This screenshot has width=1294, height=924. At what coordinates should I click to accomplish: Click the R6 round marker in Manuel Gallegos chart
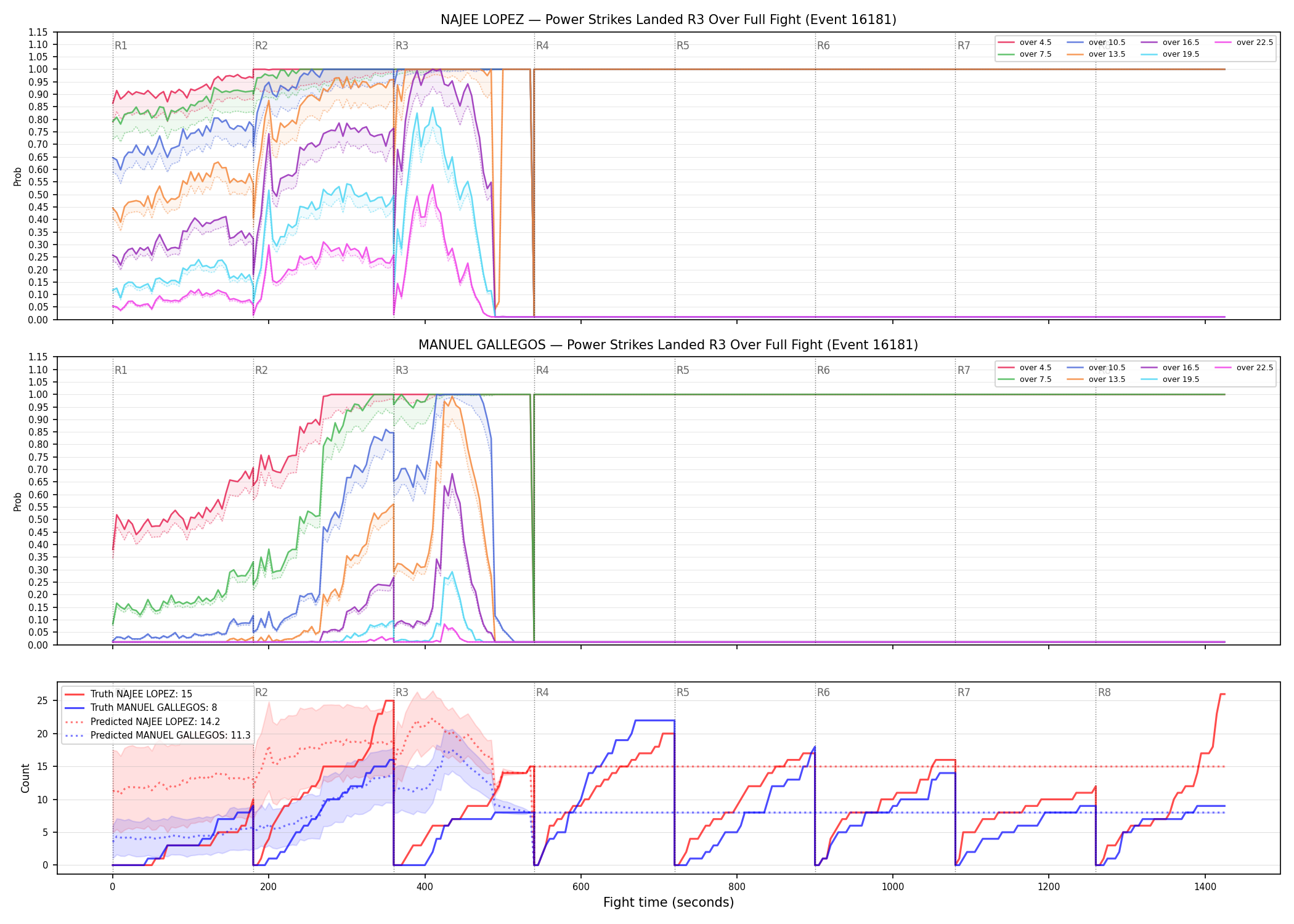[x=823, y=370]
